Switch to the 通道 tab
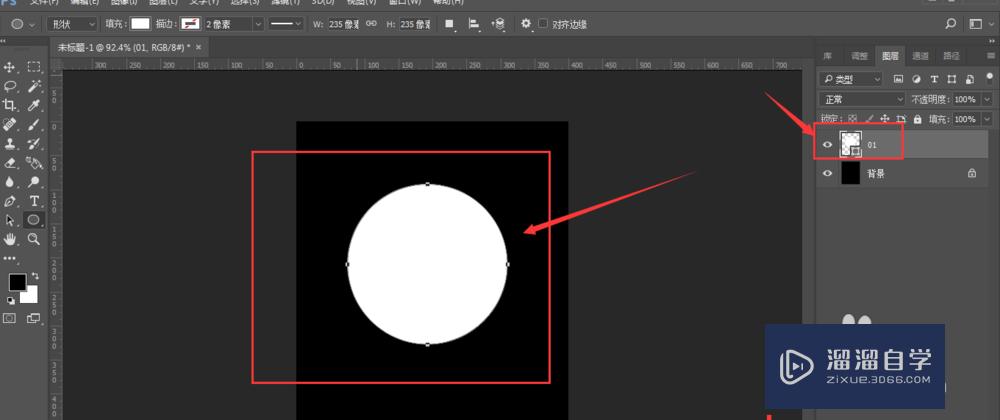The width and height of the screenshot is (1000, 420). pyautogui.click(x=920, y=56)
